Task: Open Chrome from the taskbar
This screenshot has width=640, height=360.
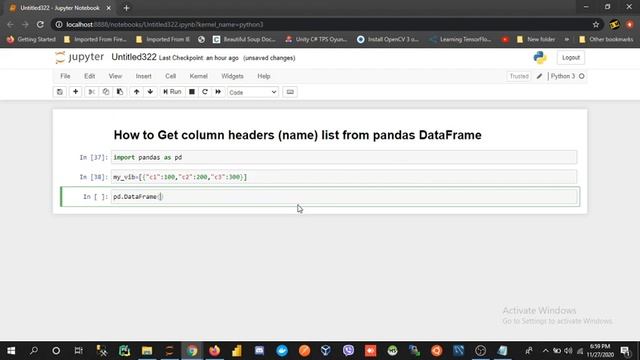Action: pyautogui.click(x=192, y=351)
